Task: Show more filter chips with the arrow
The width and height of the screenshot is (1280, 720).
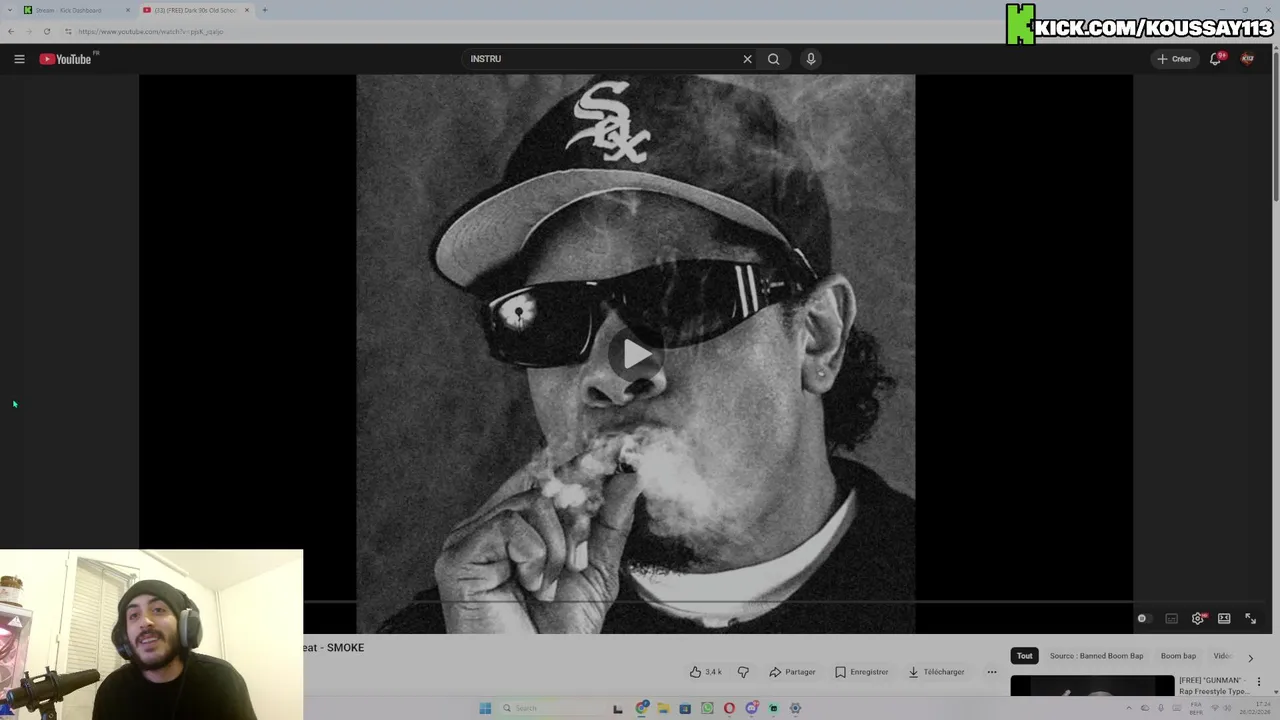Action: pyautogui.click(x=1250, y=657)
